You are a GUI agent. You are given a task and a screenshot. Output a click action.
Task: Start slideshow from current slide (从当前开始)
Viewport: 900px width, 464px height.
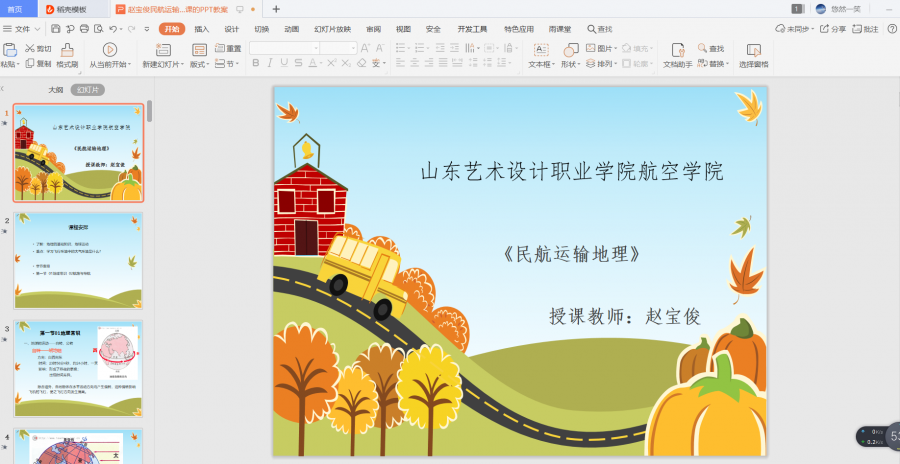tap(110, 56)
